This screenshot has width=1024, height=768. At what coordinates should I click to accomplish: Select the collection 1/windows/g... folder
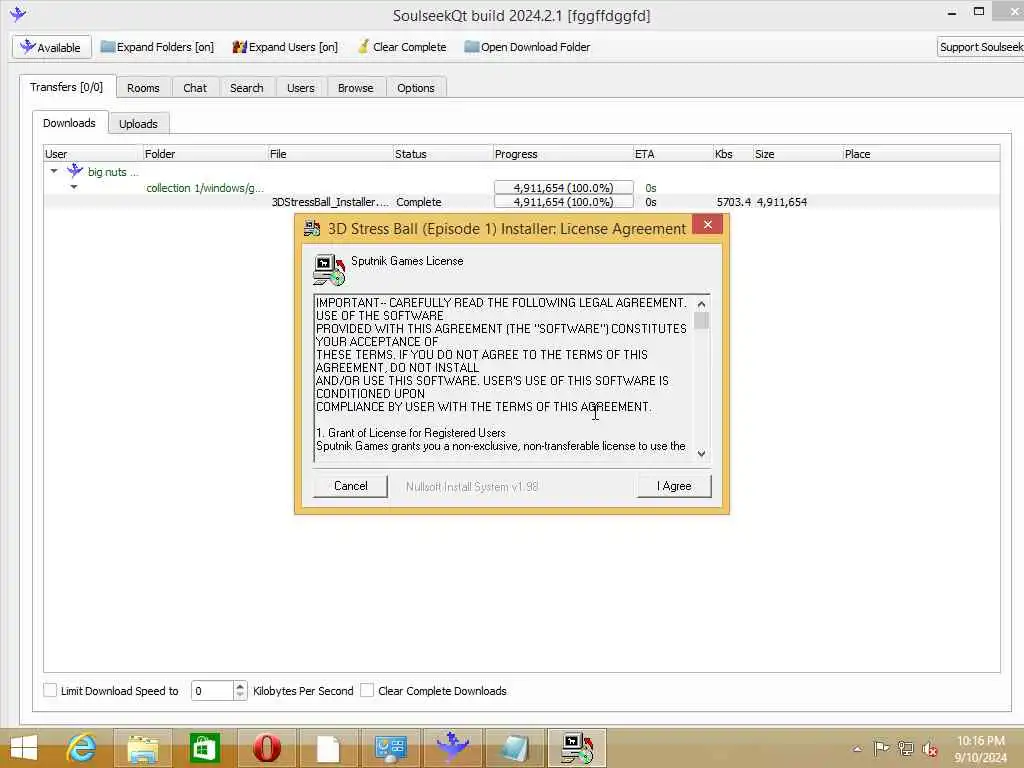click(x=204, y=187)
